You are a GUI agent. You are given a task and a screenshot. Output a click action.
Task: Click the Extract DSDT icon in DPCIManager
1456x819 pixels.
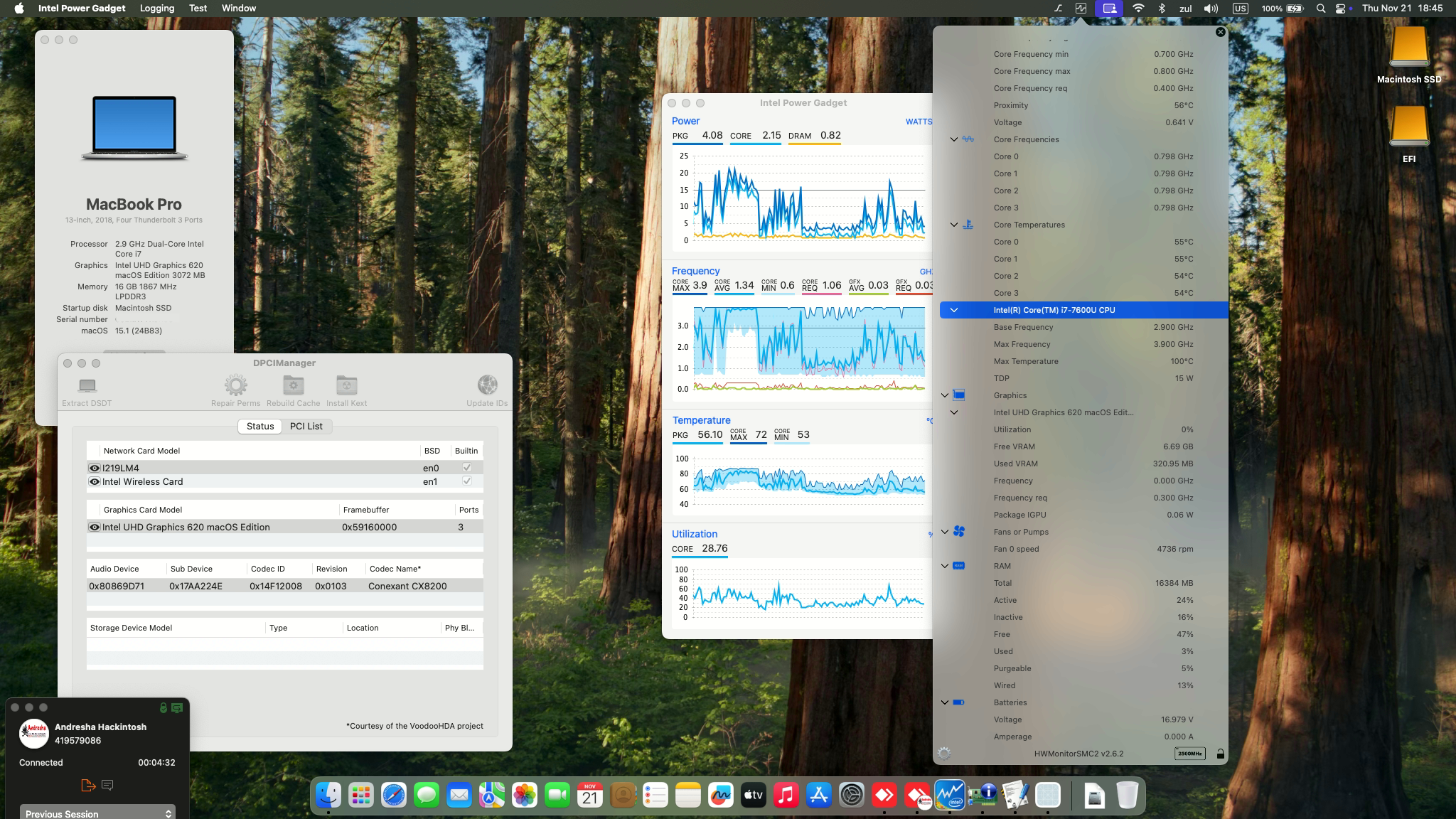86,386
